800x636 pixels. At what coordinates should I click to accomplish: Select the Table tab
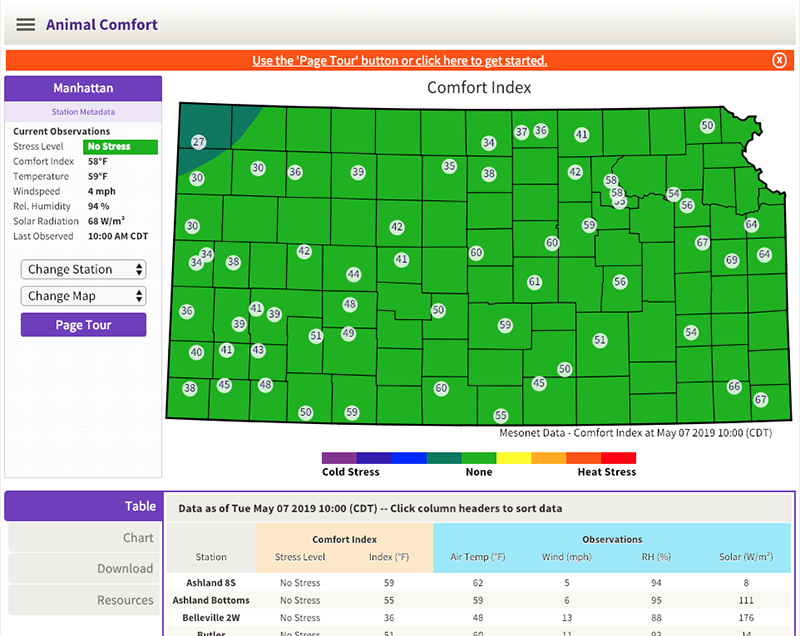139,506
